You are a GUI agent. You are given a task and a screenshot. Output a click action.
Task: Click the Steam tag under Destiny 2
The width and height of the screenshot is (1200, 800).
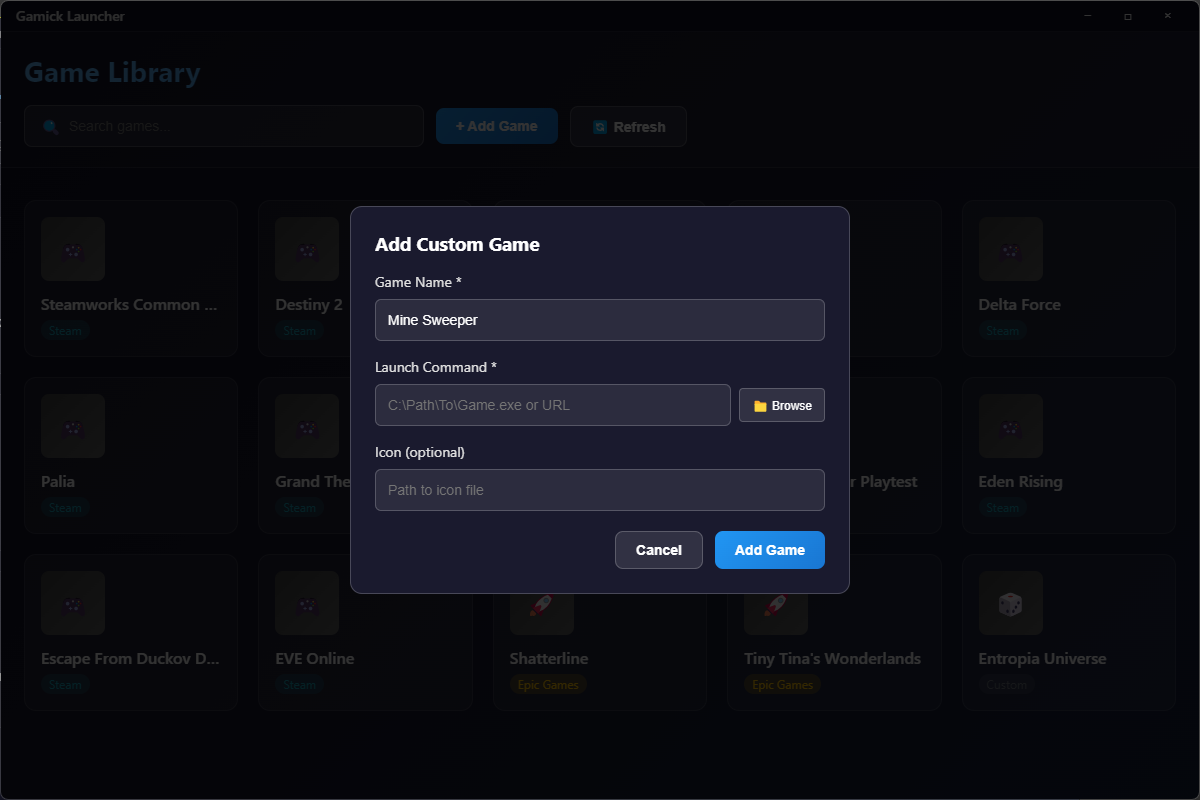(x=299, y=331)
